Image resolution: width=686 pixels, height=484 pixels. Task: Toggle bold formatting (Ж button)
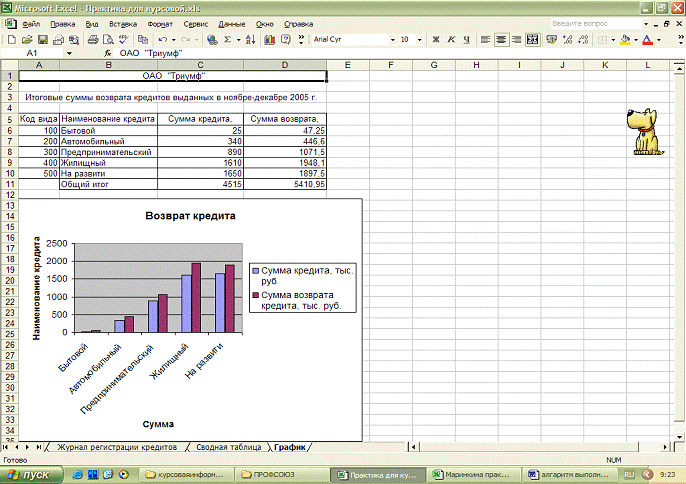(x=437, y=40)
